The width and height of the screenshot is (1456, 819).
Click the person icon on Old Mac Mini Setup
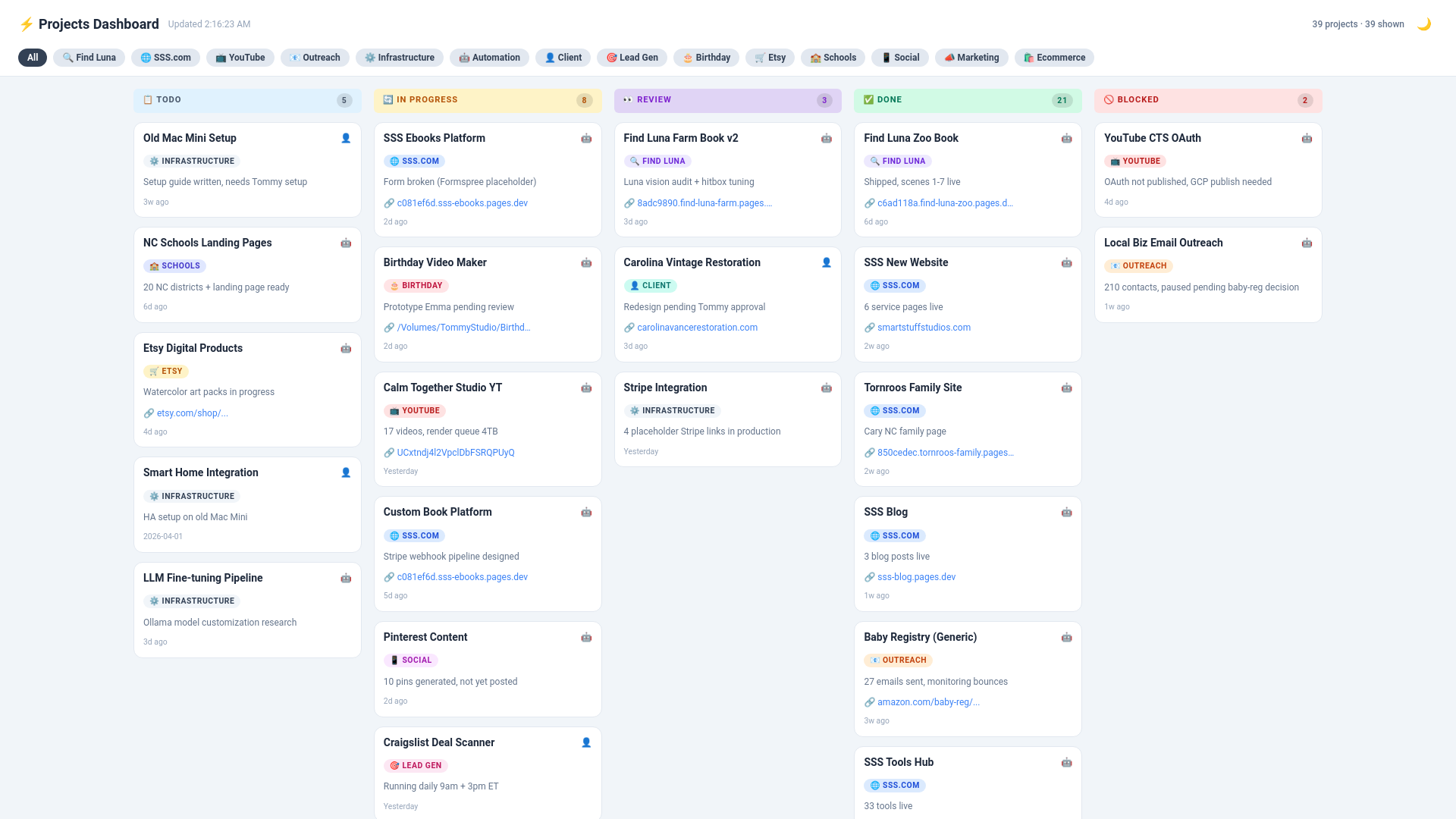[346, 138]
